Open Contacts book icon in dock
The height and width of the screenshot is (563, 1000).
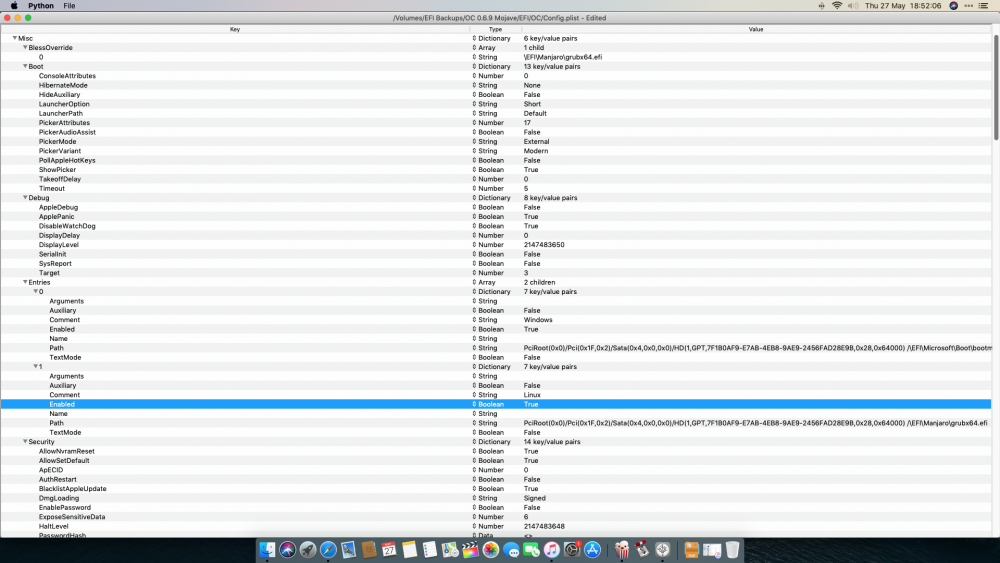click(369, 550)
